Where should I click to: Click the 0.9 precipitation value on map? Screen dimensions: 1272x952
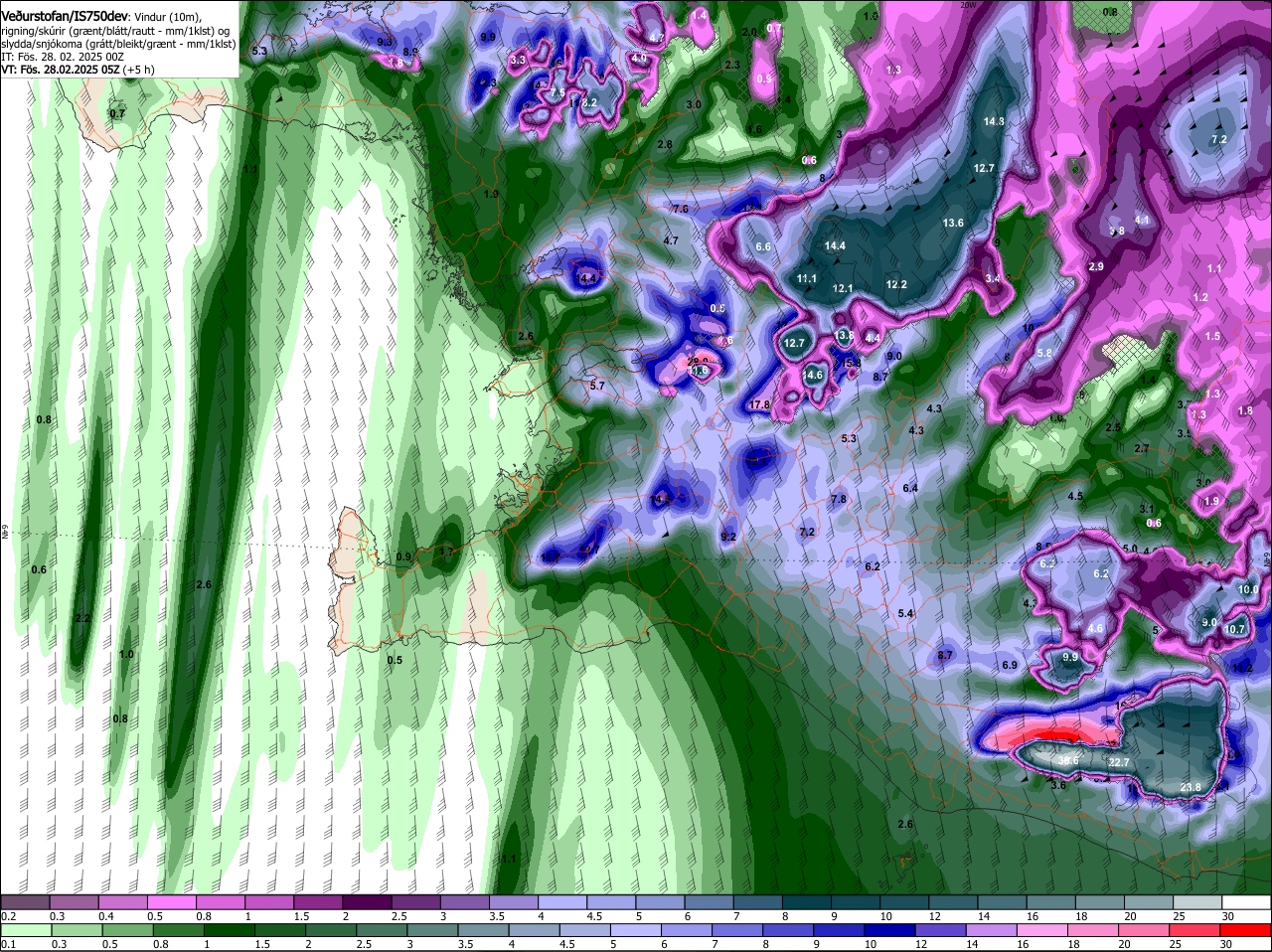coord(403,556)
